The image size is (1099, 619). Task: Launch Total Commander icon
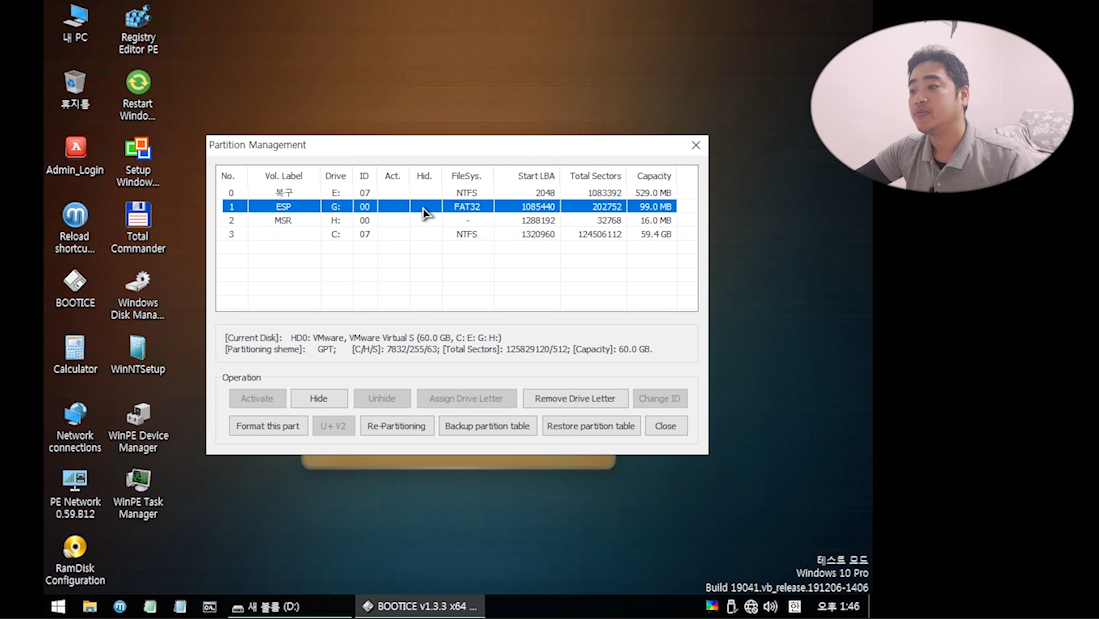tap(138, 229)
